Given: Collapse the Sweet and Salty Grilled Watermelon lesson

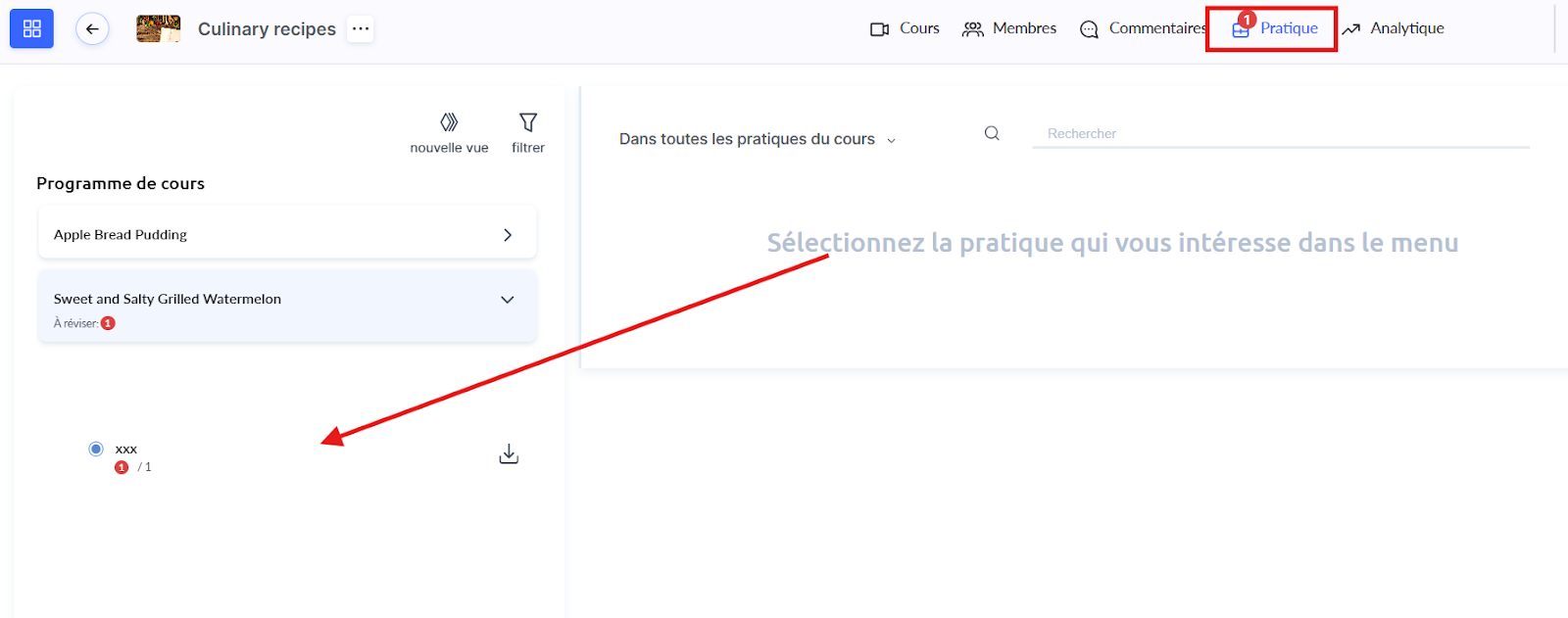Looking at the screenshot, I should pyautogui.click(x=287, y=308).
